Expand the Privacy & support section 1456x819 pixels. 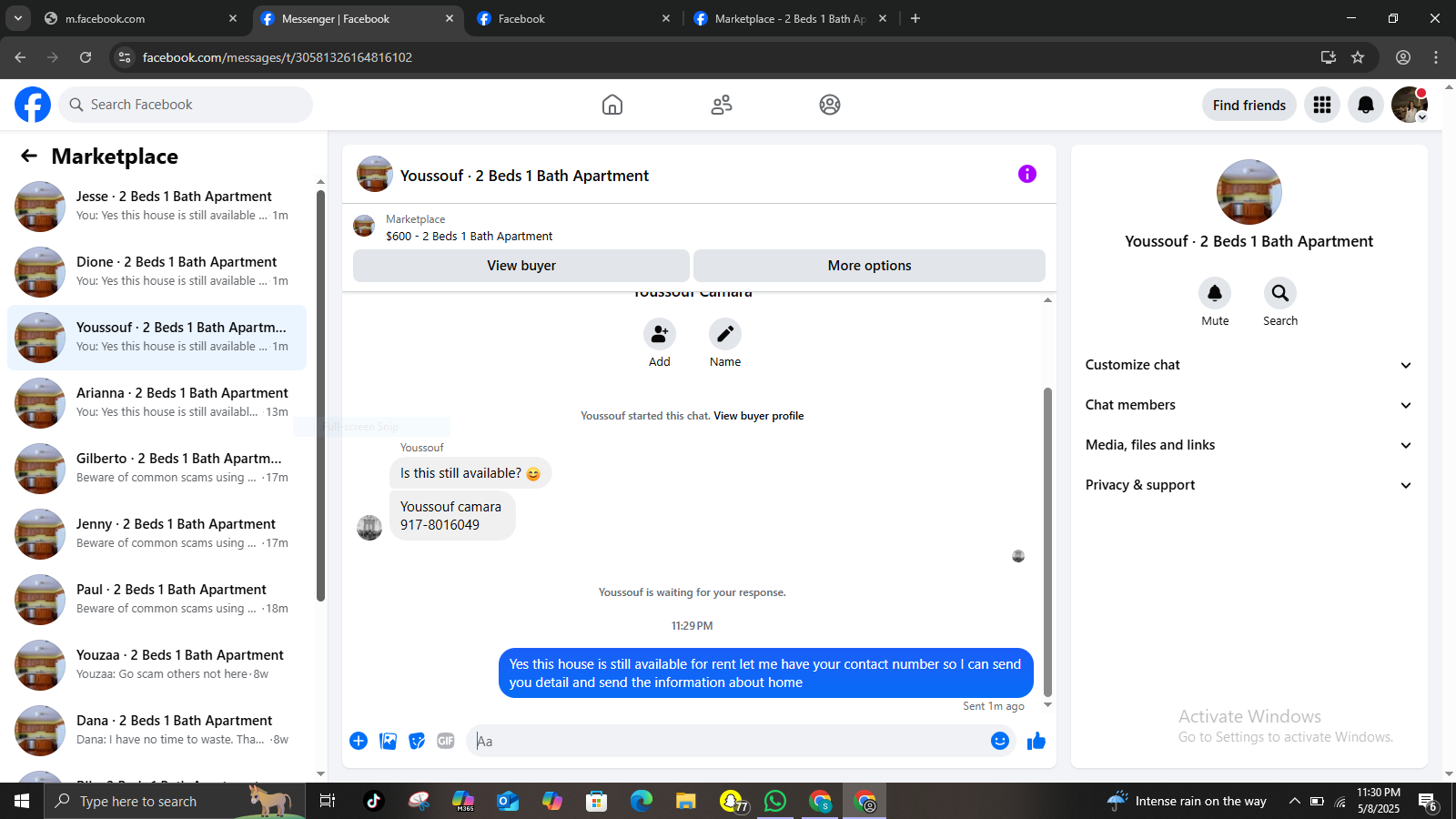(x=1249, y=485)
